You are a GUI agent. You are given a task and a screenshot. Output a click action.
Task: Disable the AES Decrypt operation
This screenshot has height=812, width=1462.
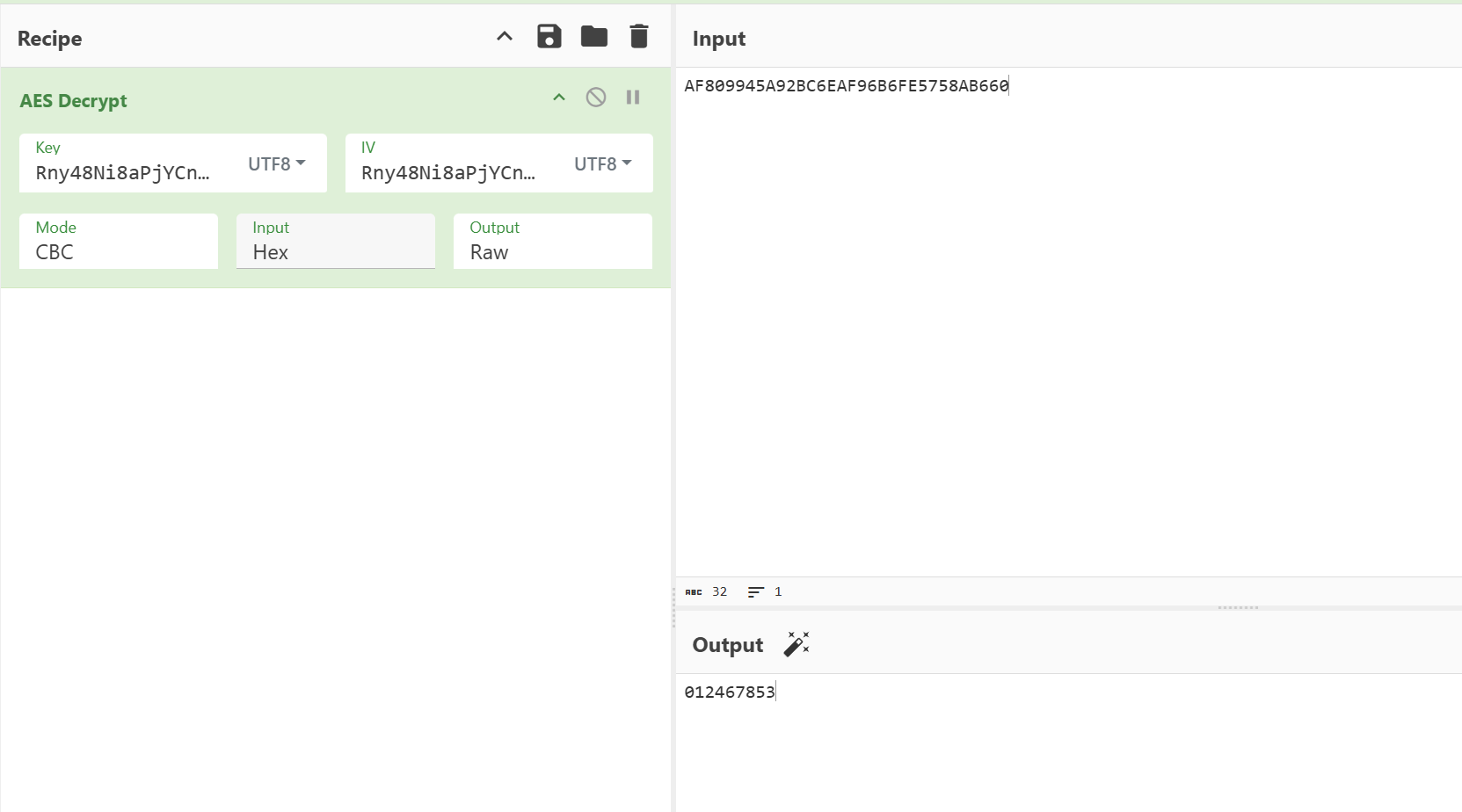point(596,98)
